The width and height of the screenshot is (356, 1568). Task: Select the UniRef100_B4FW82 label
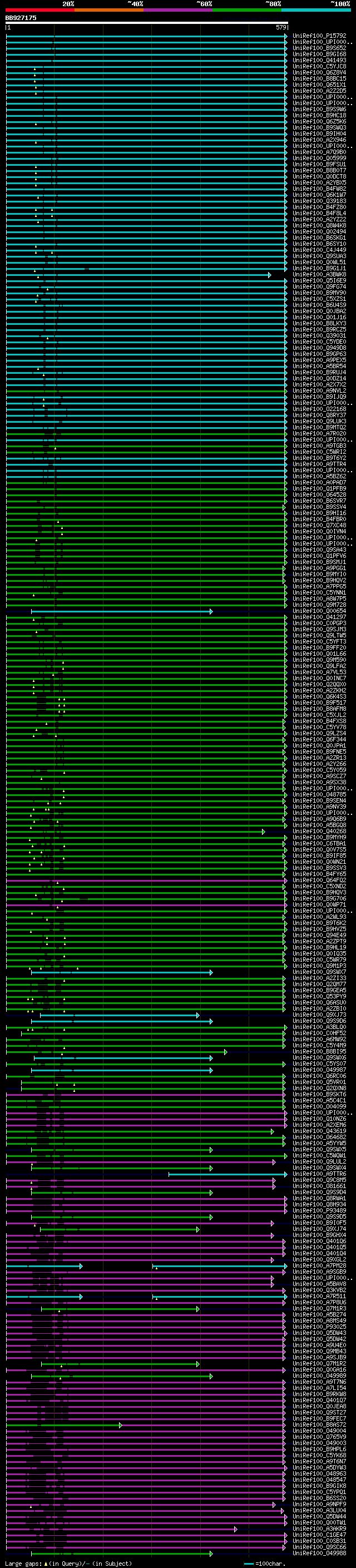[x=319, y=189]
